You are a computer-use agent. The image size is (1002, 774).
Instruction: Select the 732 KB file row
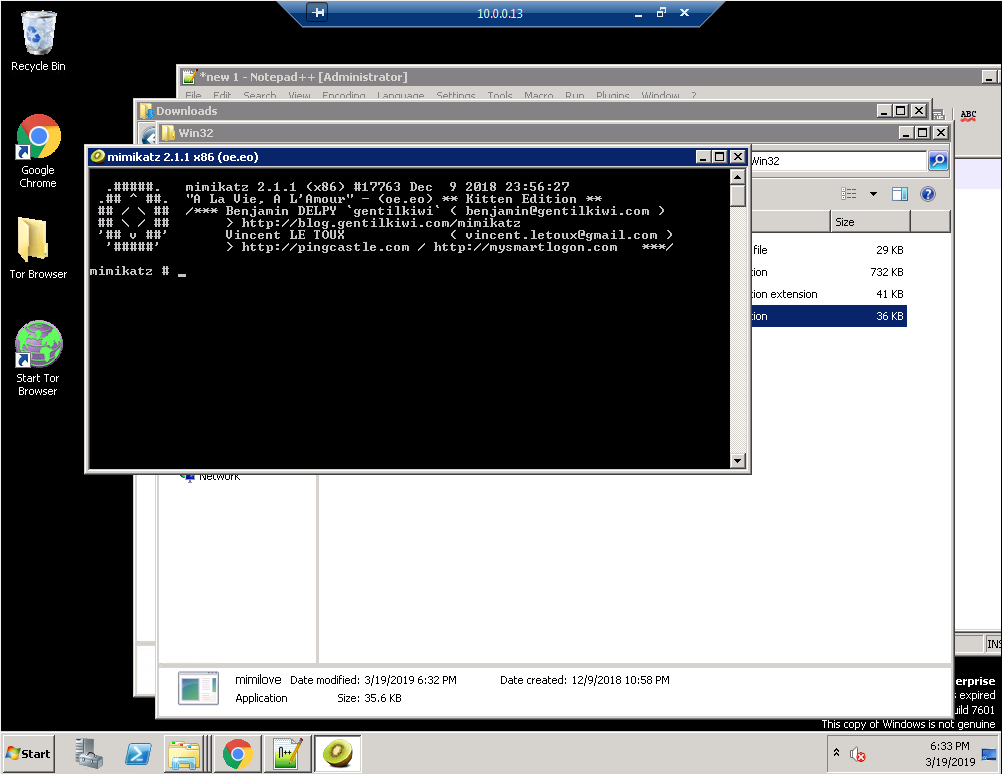[829, 272]
